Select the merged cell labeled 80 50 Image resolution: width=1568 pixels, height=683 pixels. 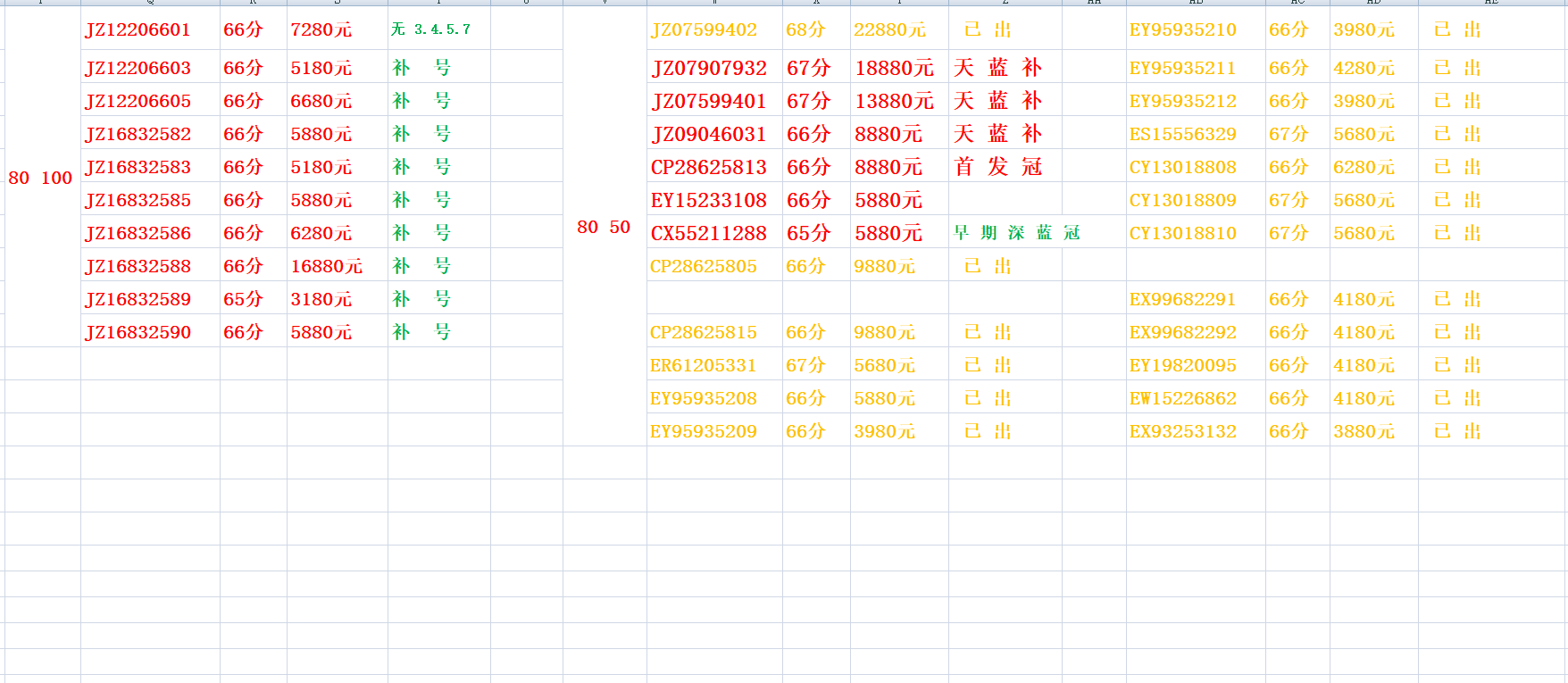point(604,227)
